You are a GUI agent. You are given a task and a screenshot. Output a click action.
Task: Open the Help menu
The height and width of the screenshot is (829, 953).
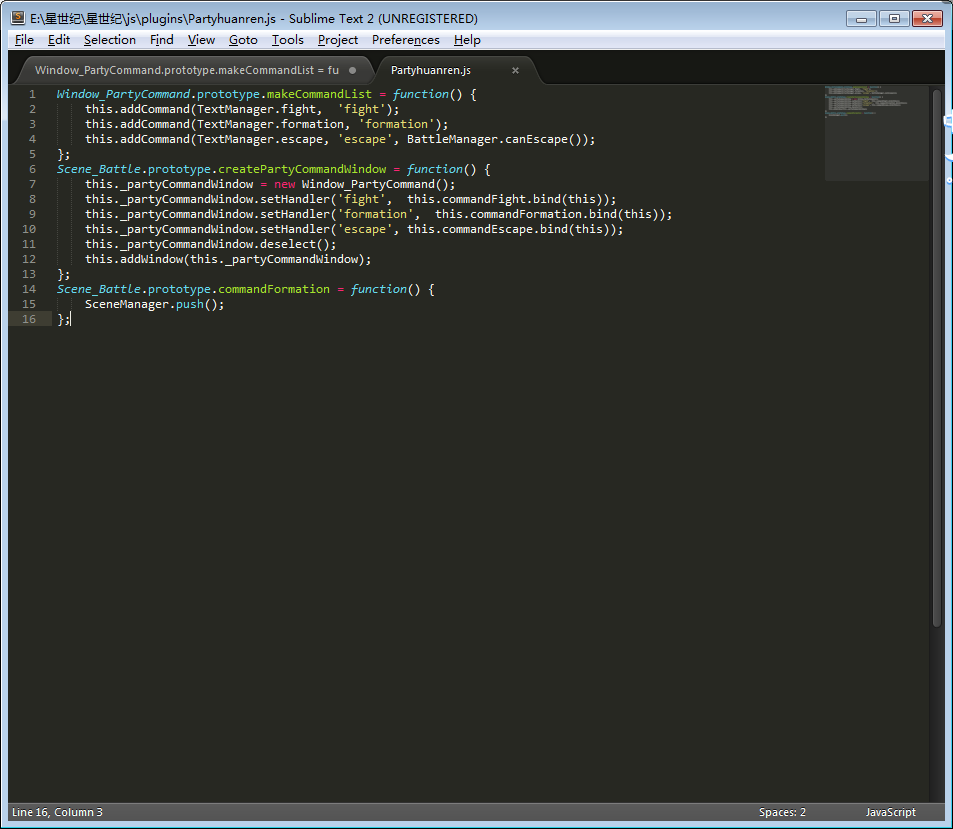pyautogui.click(x=467, y=40)
